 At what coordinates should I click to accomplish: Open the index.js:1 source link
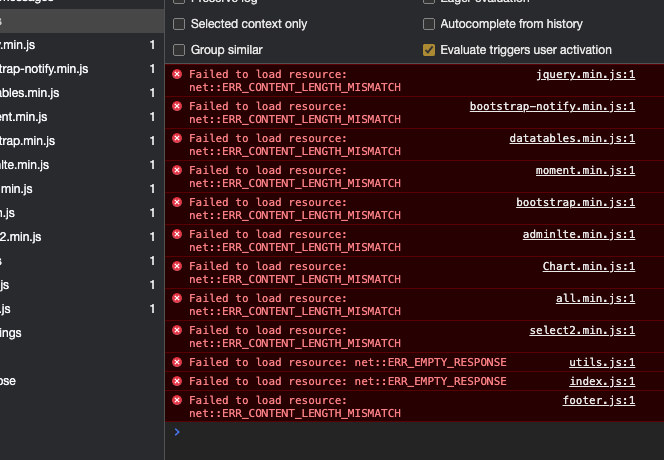(x=602, y=381)
